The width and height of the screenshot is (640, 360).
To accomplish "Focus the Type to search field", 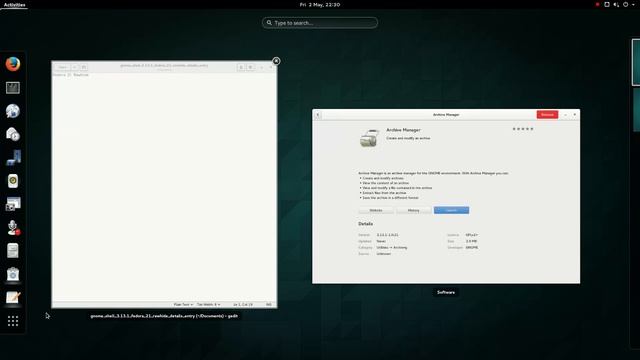I will pos(320,23).
